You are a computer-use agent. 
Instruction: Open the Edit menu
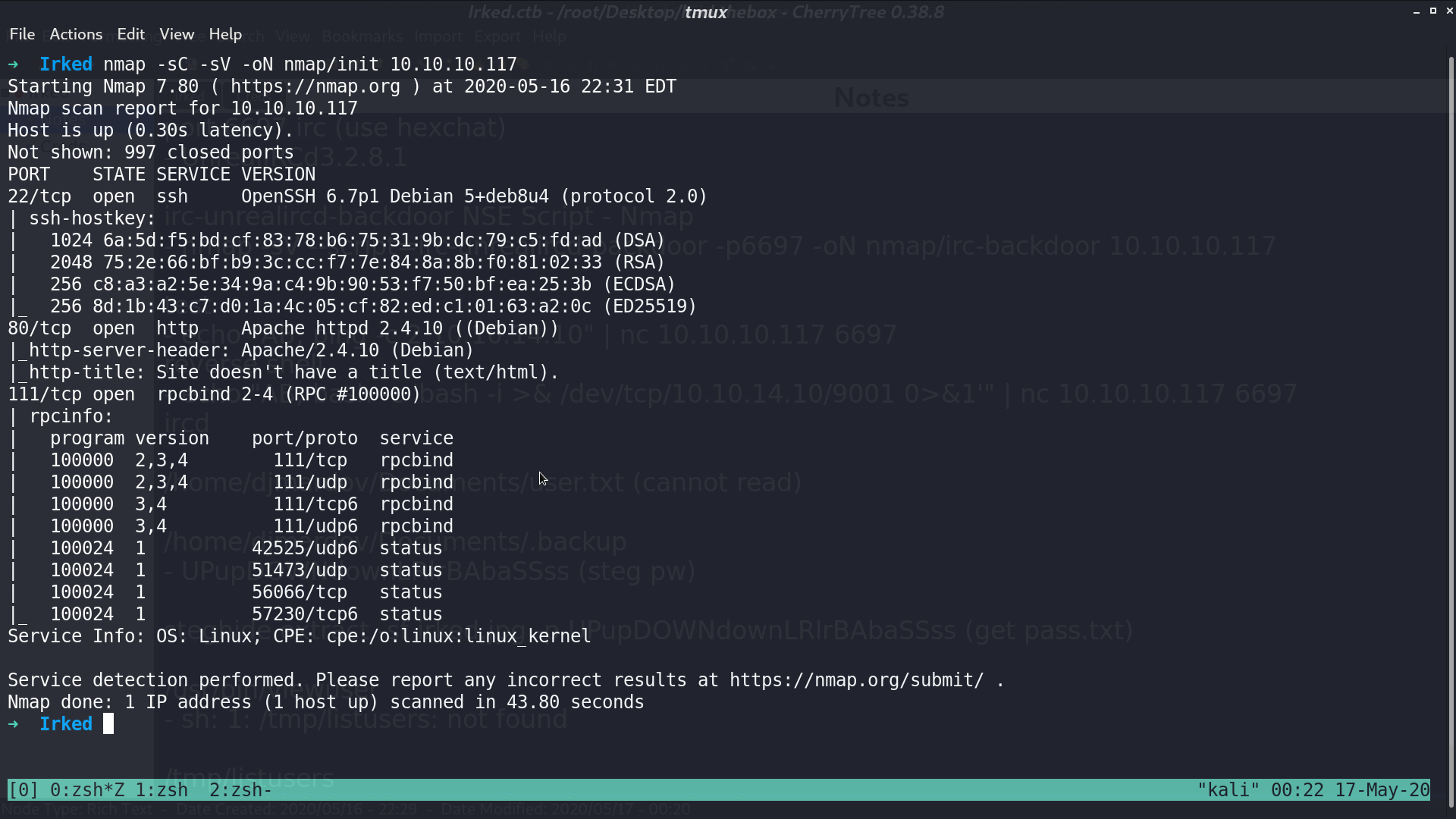tap(130, 34)
